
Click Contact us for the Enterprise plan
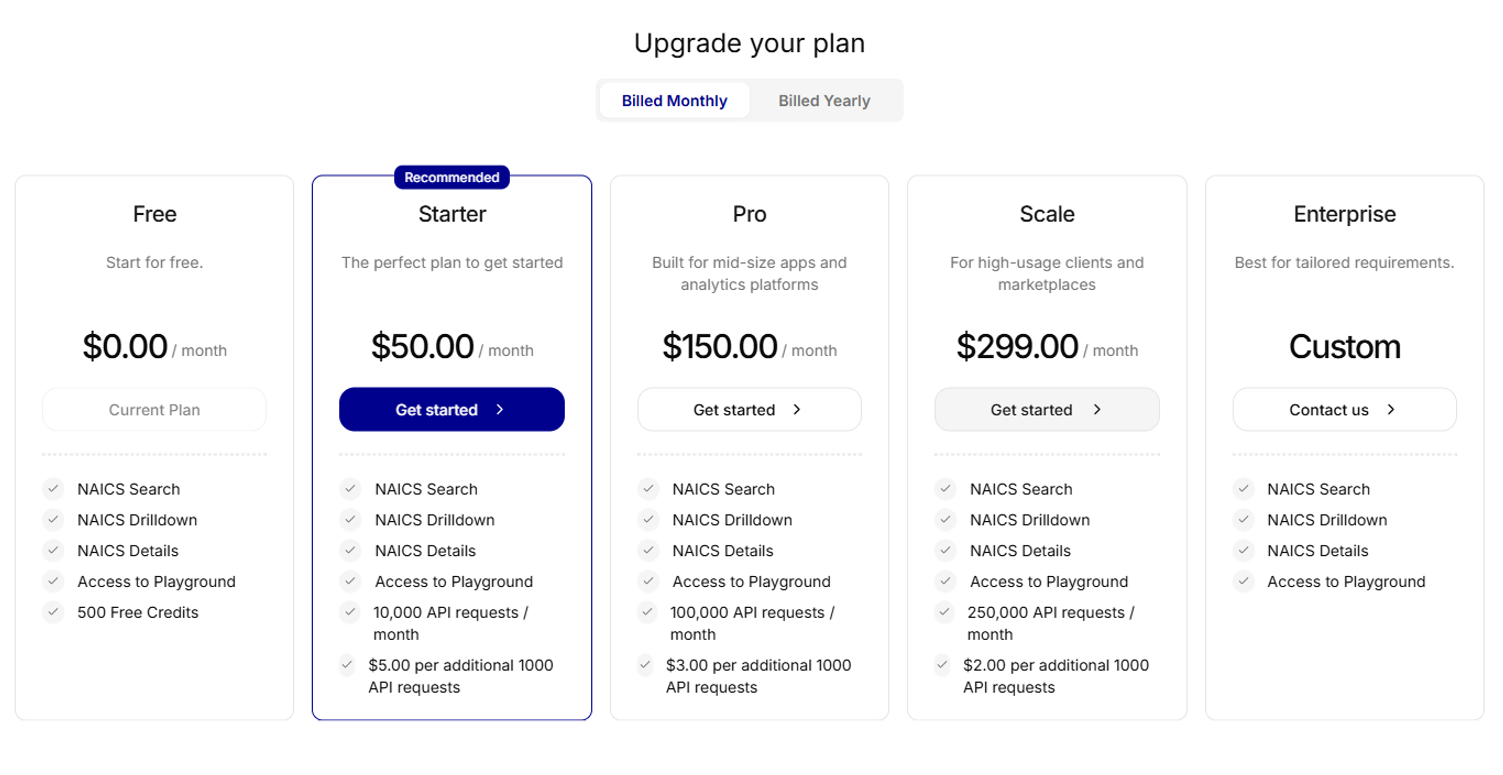click(x=1344, y=409)
